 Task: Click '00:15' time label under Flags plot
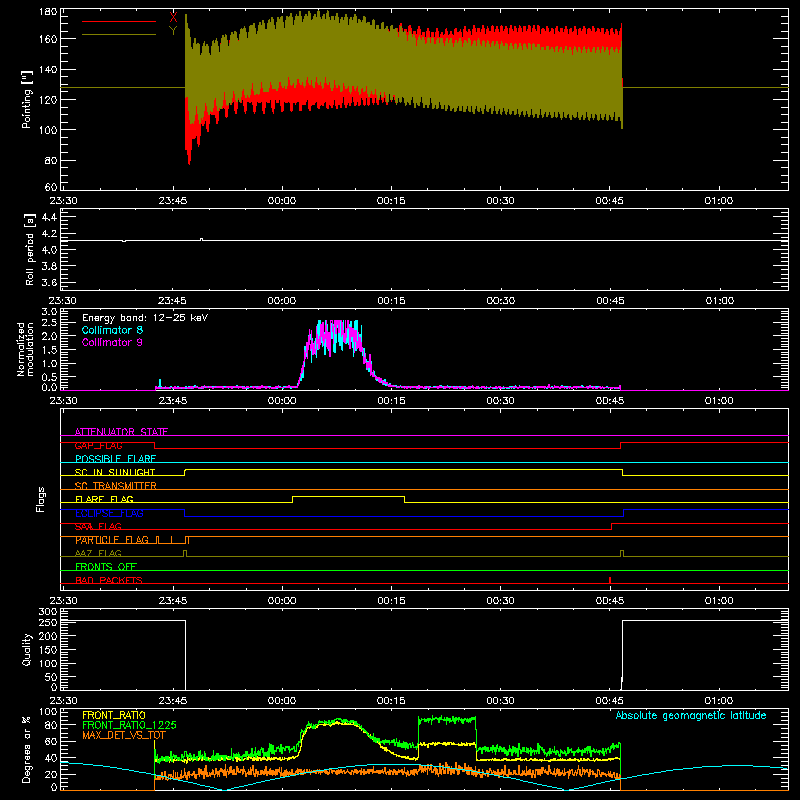click(391, 601)
